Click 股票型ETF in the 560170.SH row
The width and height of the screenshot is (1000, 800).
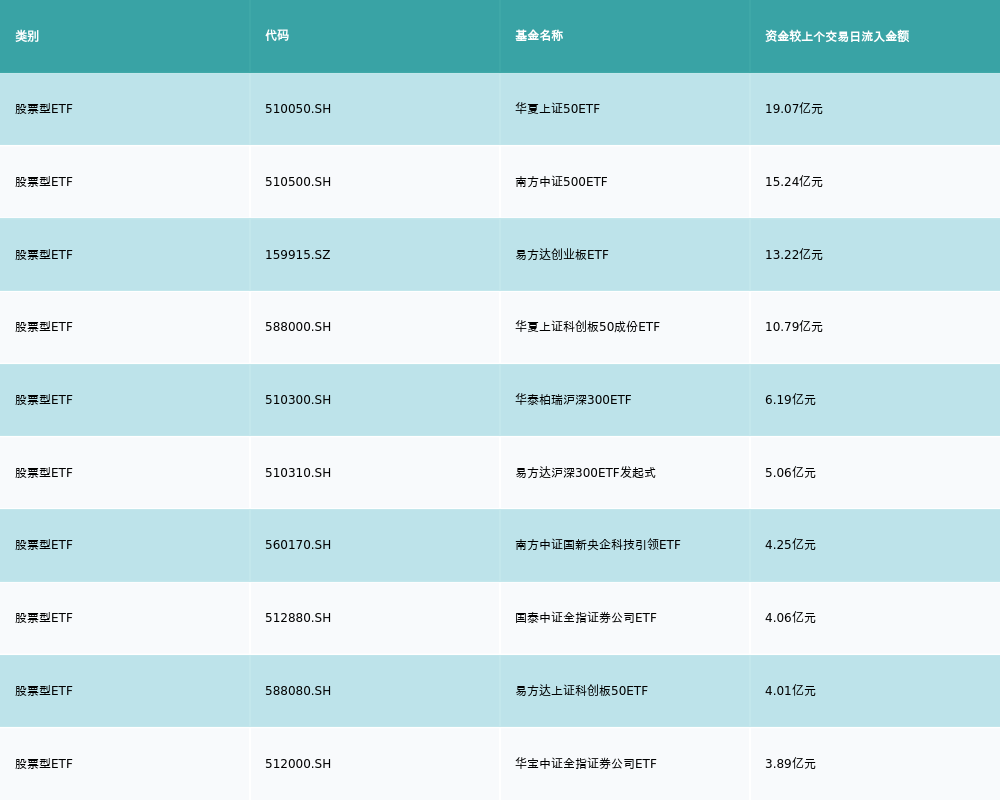click(44, 545)
